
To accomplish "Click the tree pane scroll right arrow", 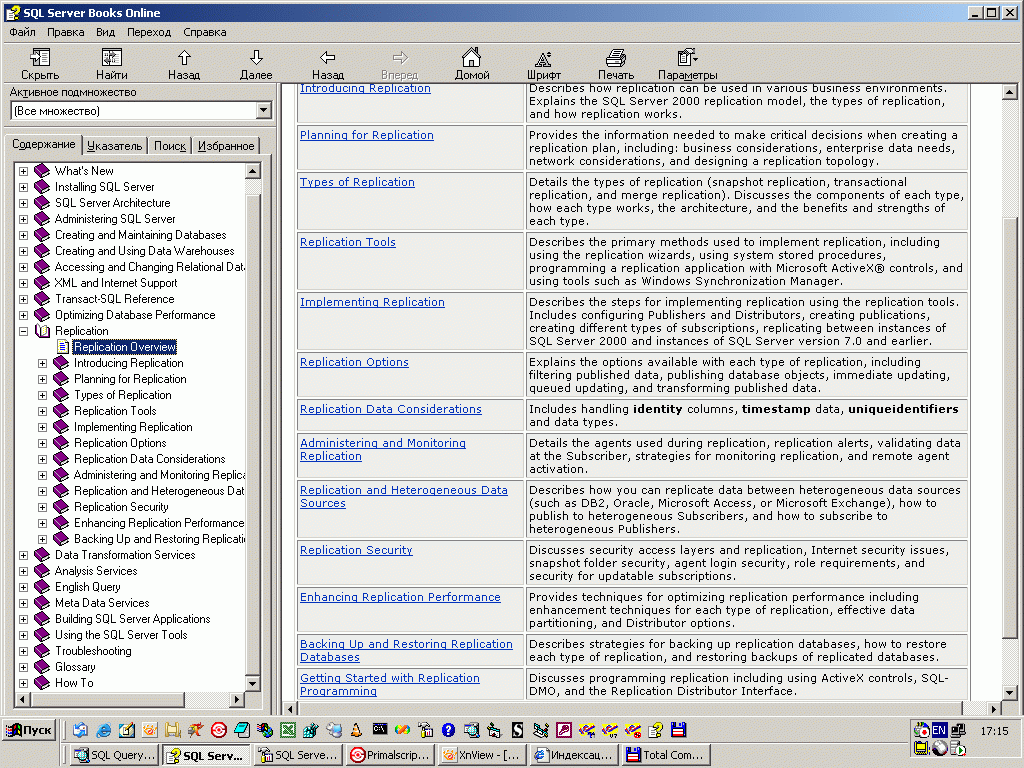I will [x=236, y=699].
